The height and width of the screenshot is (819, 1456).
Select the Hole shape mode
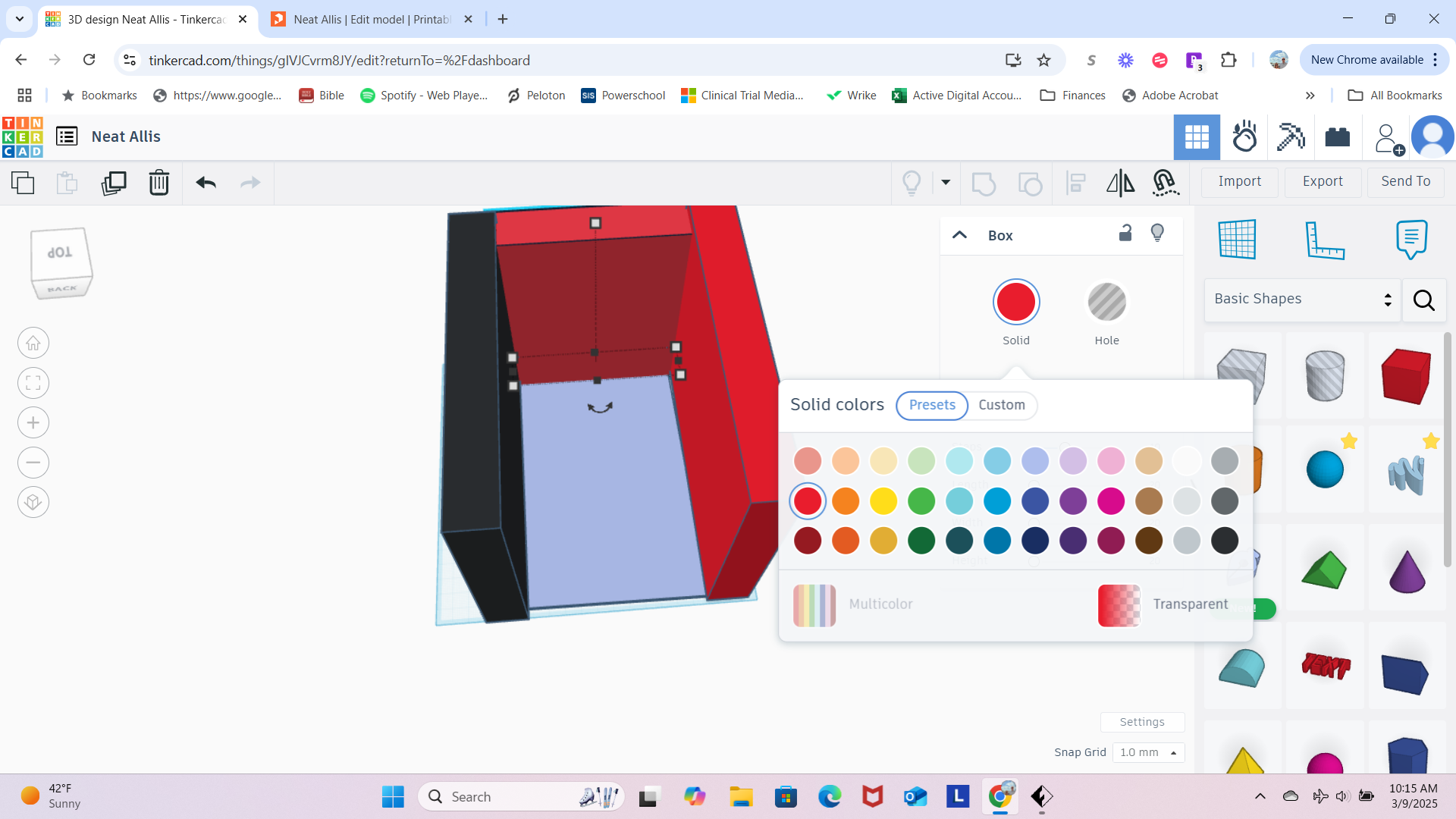1107,303
